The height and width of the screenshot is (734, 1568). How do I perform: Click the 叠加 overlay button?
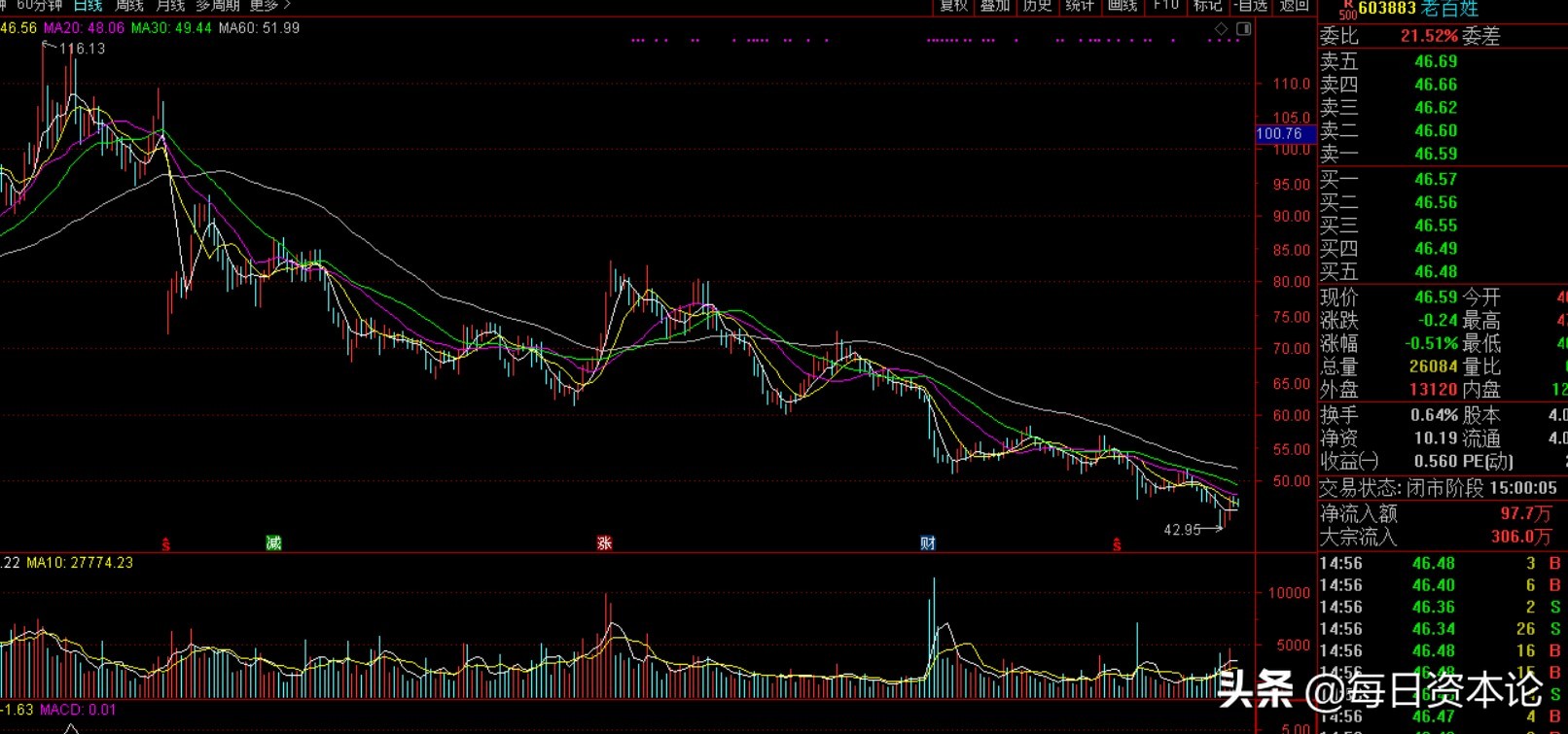[994, 6]
